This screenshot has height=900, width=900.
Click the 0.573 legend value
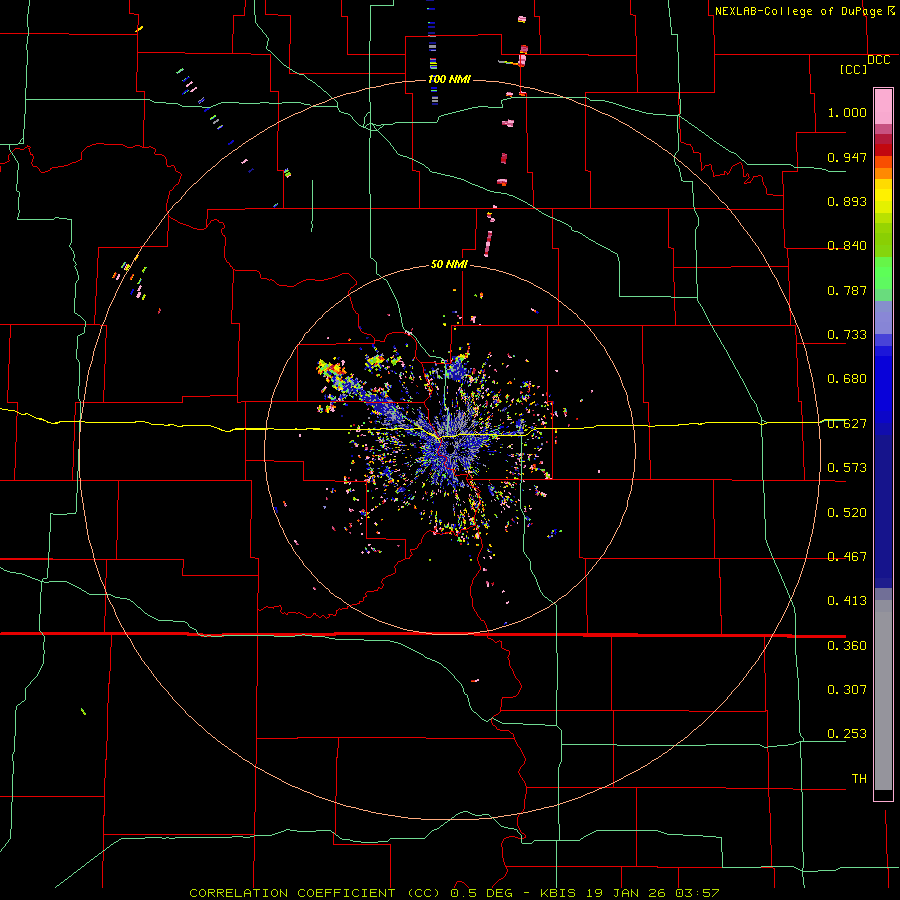coord(847,468)
